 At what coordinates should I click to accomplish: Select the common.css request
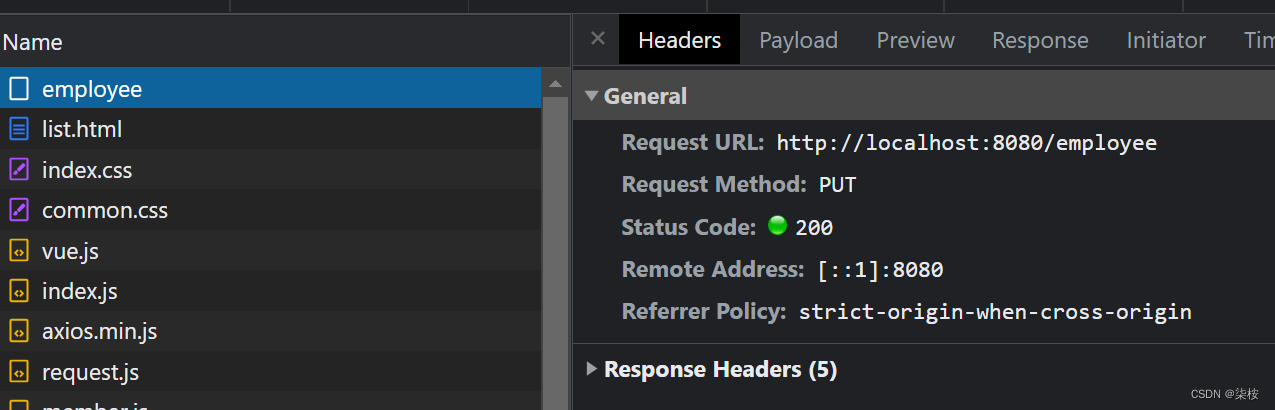[271, 210]
